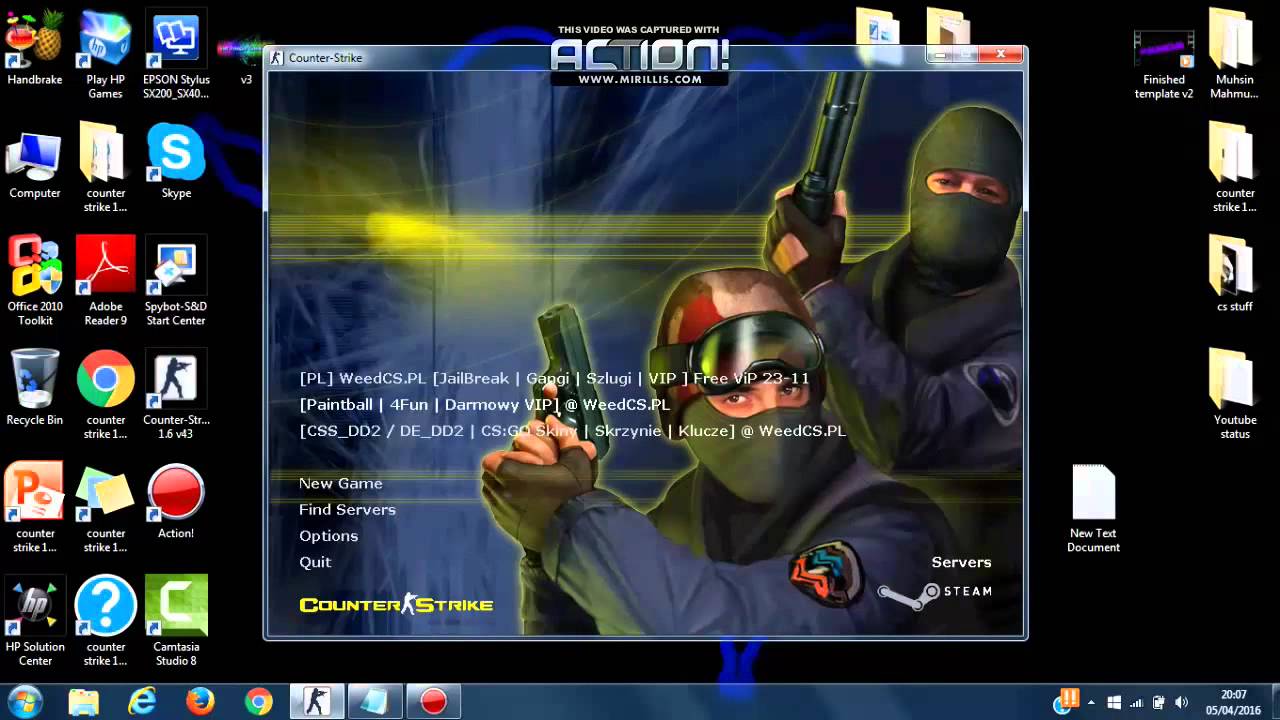
Task: Join the Paintball 4Fun WeedCS.PL server
Action: coord(485,404)
